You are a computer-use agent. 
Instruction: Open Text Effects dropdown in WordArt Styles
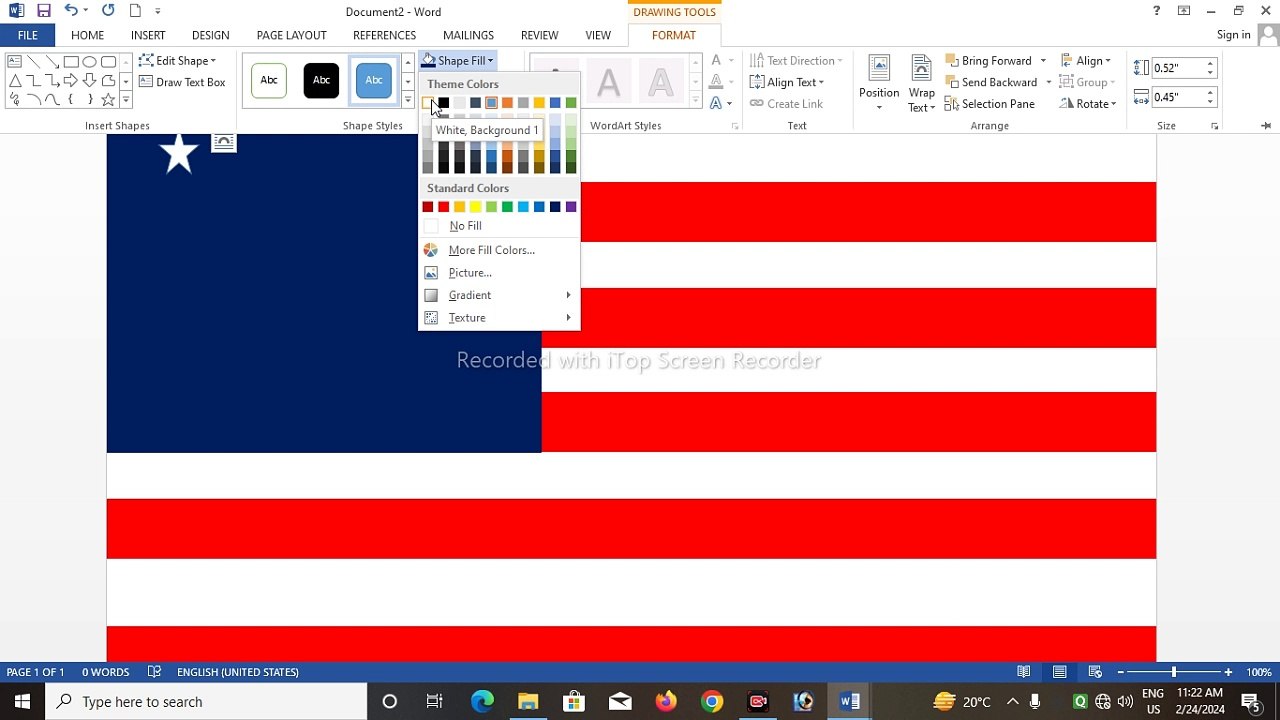[x=721, y=104]
